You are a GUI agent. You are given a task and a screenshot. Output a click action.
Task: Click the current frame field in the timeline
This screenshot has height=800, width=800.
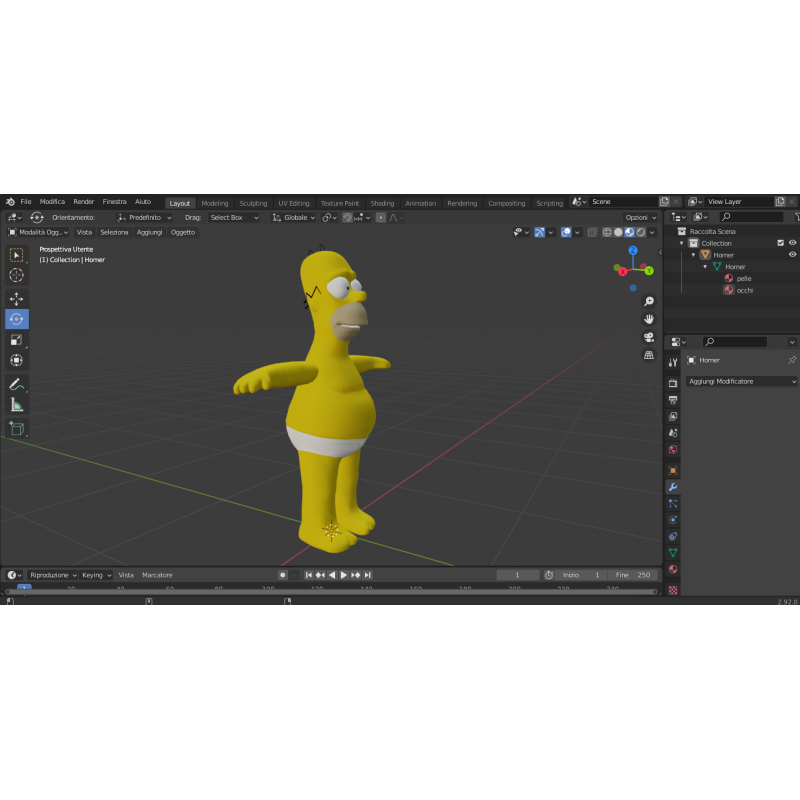point(518,574)
